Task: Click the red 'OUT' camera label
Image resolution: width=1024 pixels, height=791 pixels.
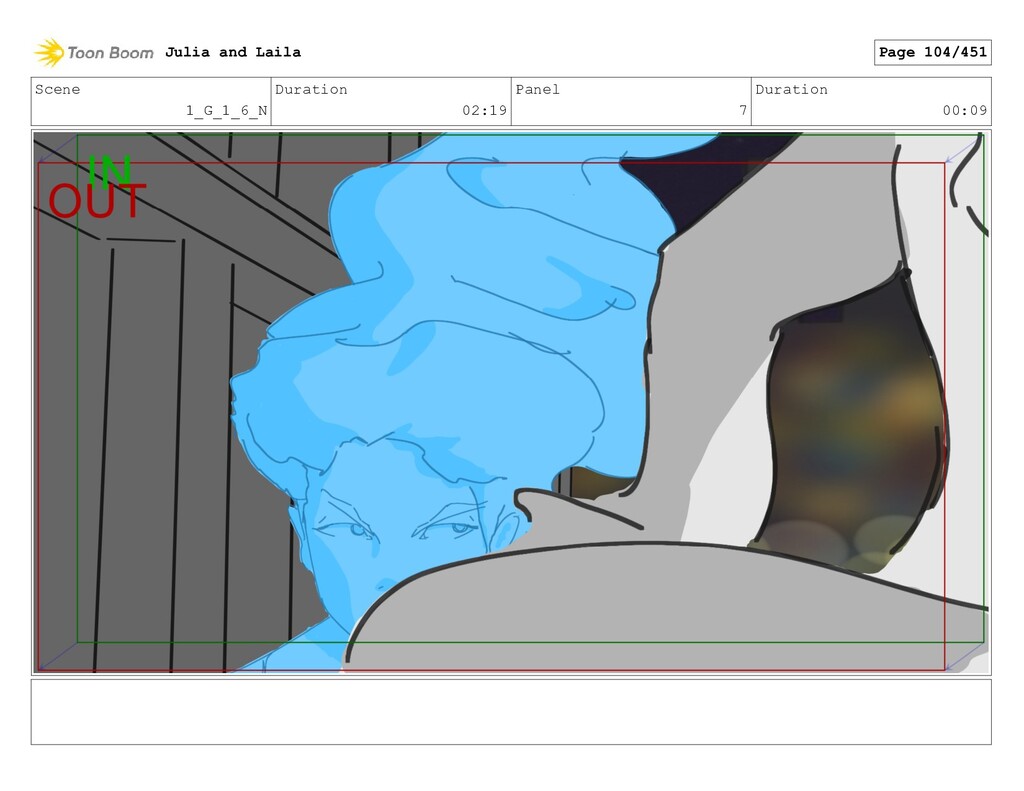Action: pyautogui.click(x=97, y=201)
